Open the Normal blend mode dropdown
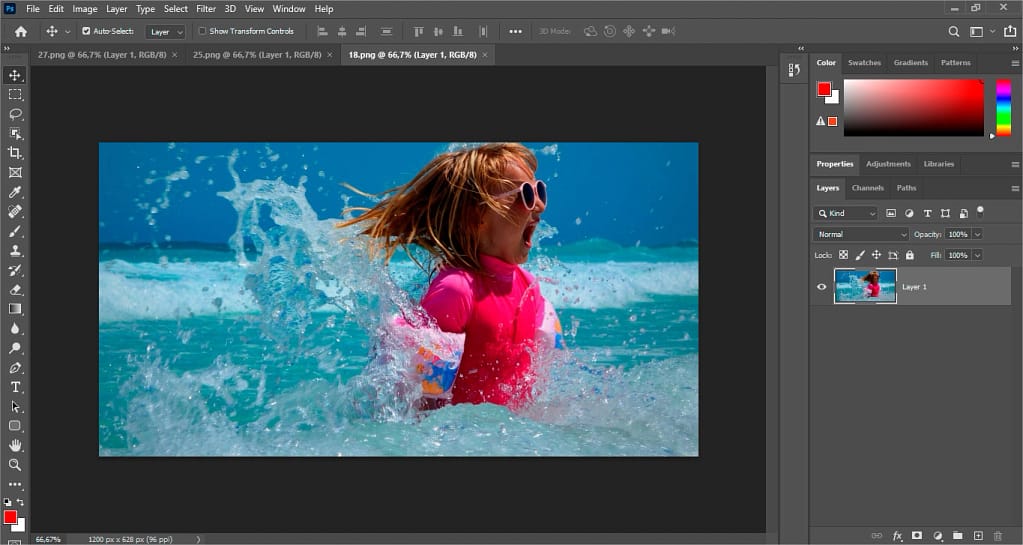This screenshot has width=1023, height=545. [x=861, y=234]
